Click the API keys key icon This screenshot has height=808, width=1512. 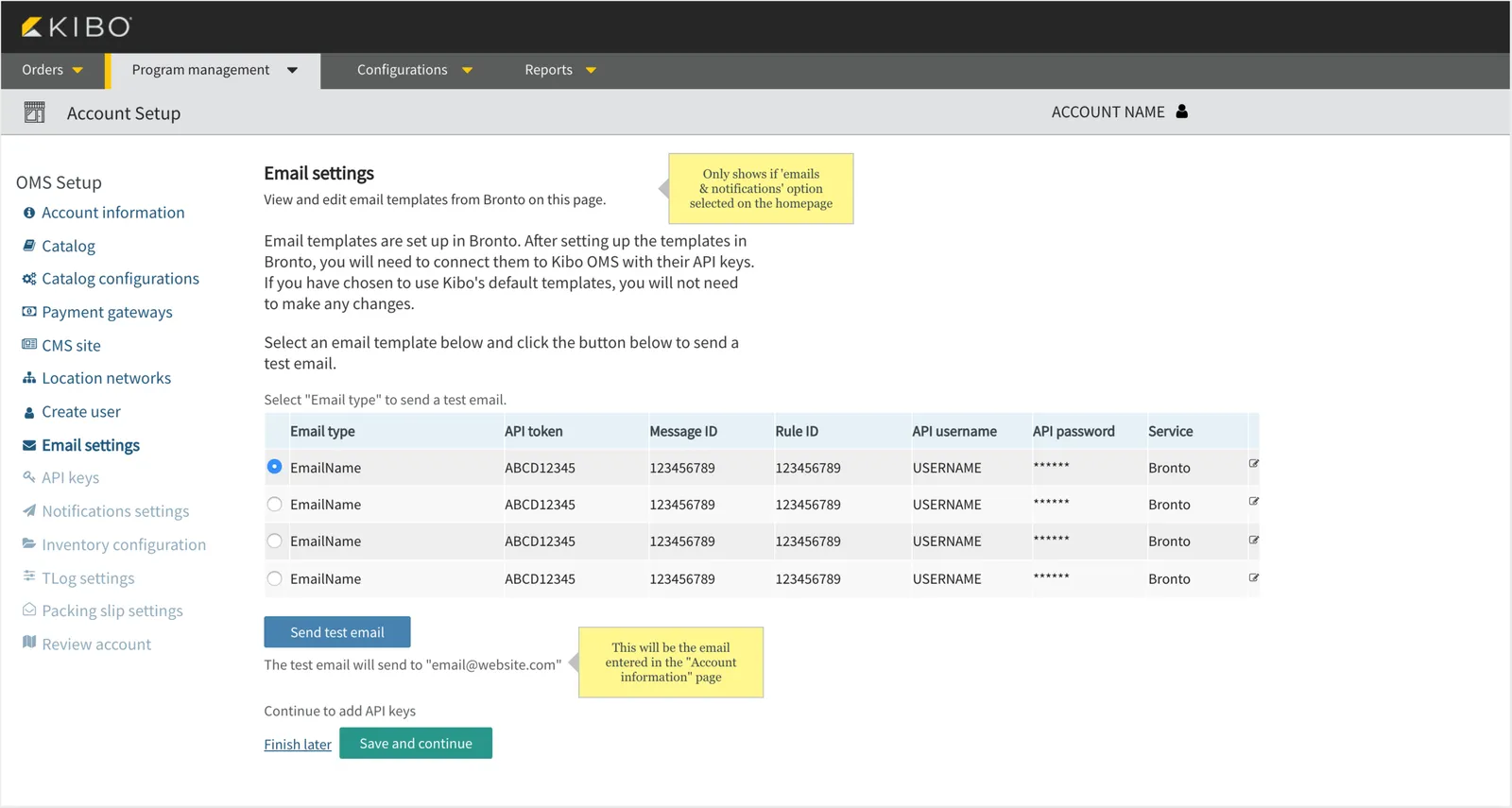pyautogui.click(x=29, y=477)
